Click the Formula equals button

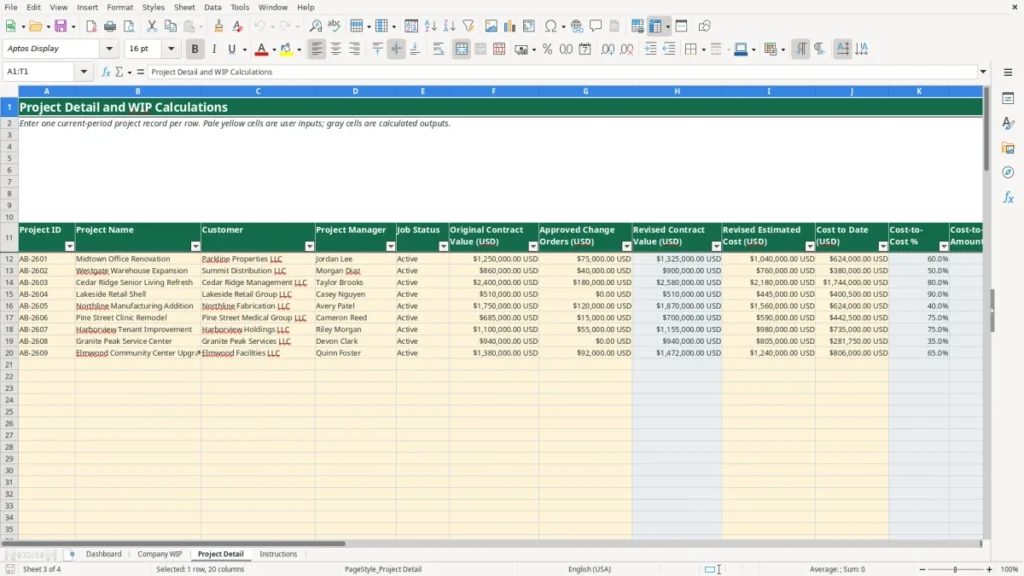pyautogui.click(x=140, y=72)
